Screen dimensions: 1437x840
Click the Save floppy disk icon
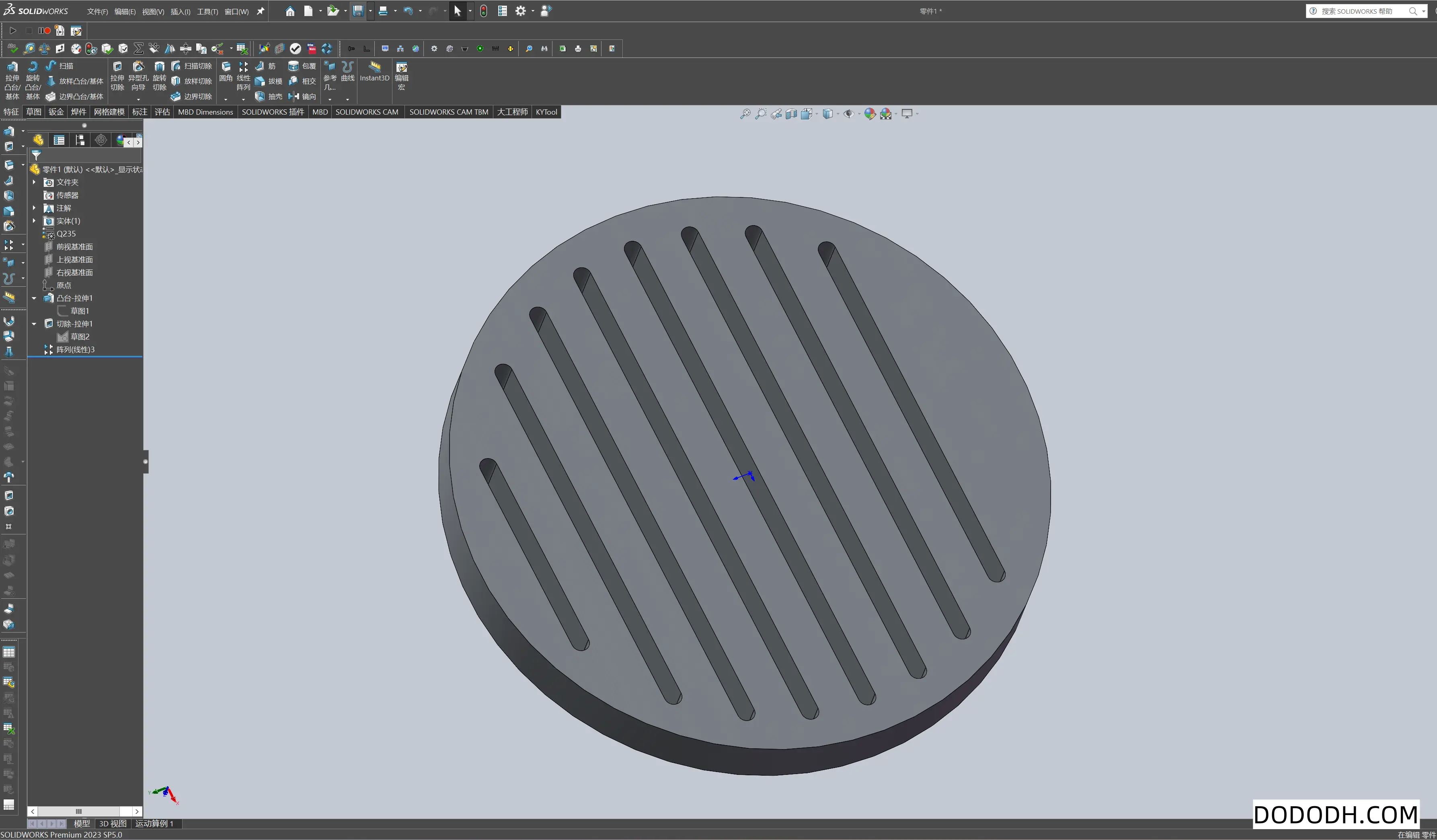(x=358, y=11)
